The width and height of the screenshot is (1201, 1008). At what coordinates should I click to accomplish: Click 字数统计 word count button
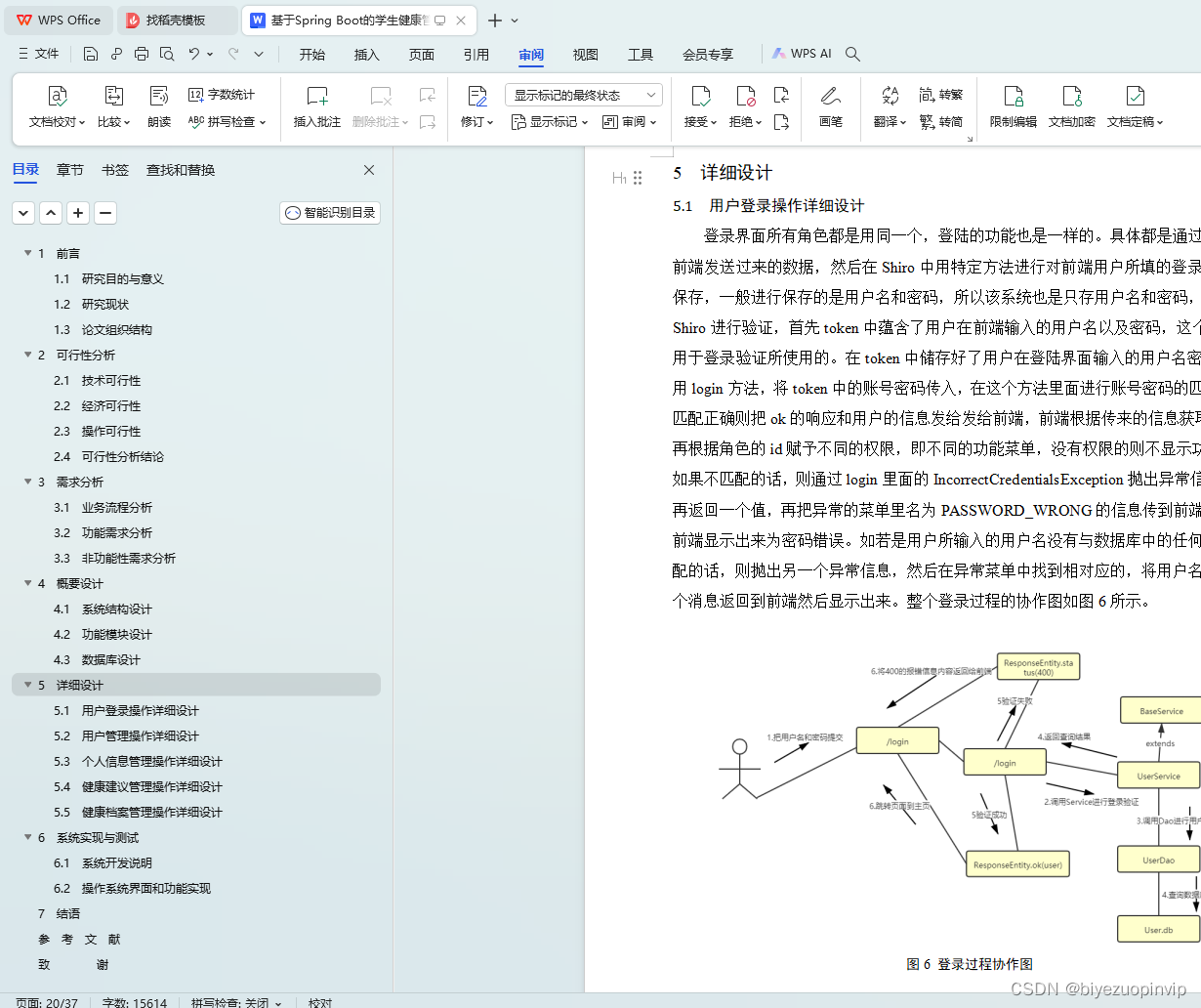coord(222,95)
